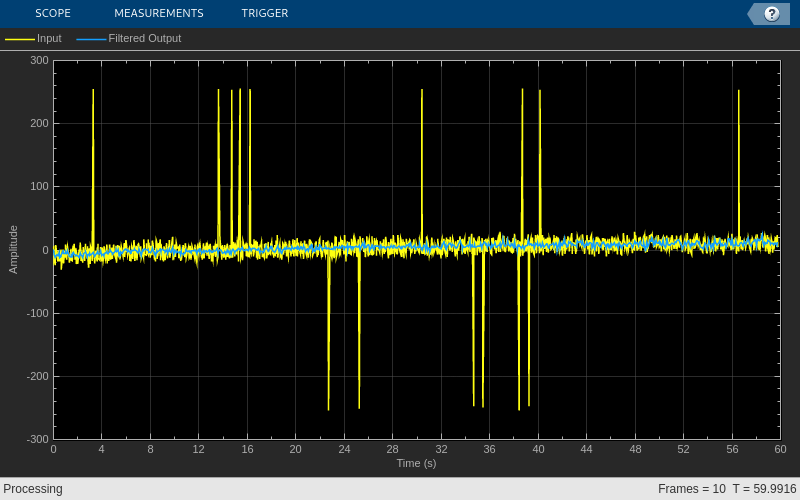The width and height of the screenshot is (800, 500).
Task: Click the -100 y-axis tick label
Action: (37, 313)
